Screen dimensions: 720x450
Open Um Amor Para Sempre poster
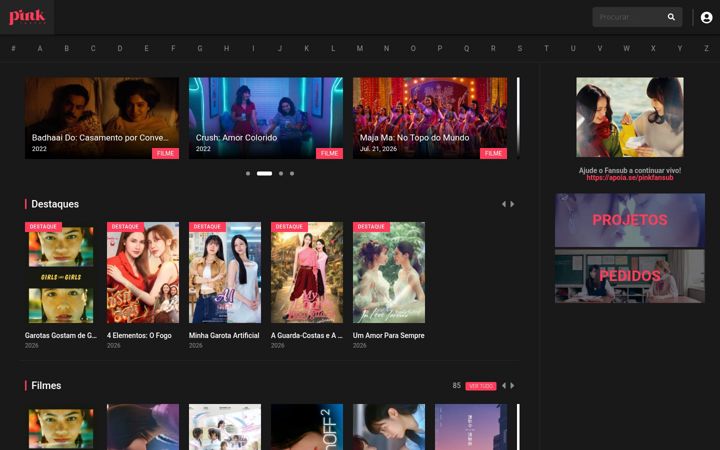tap(389, 273)
